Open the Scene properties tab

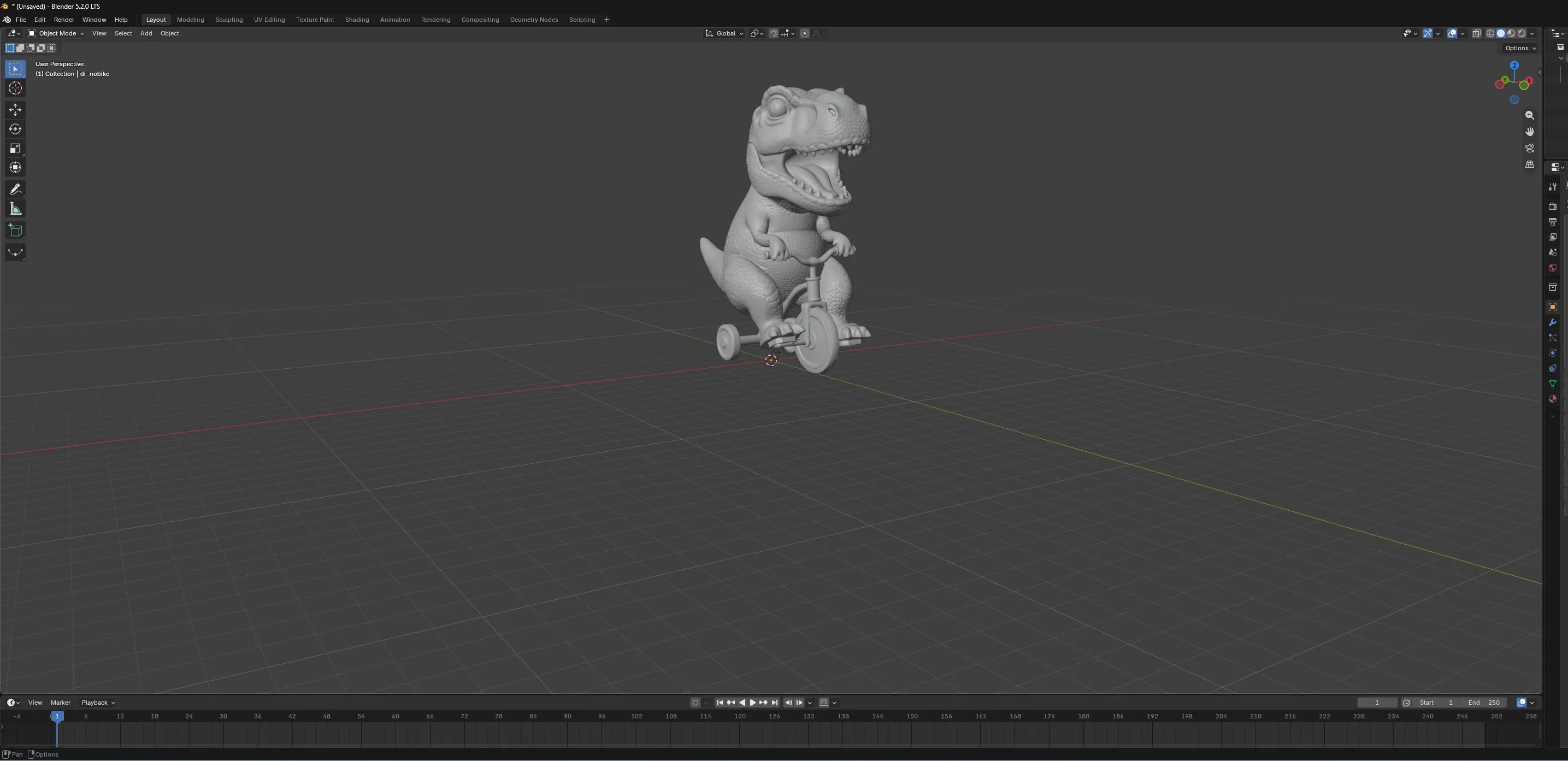1552,252
